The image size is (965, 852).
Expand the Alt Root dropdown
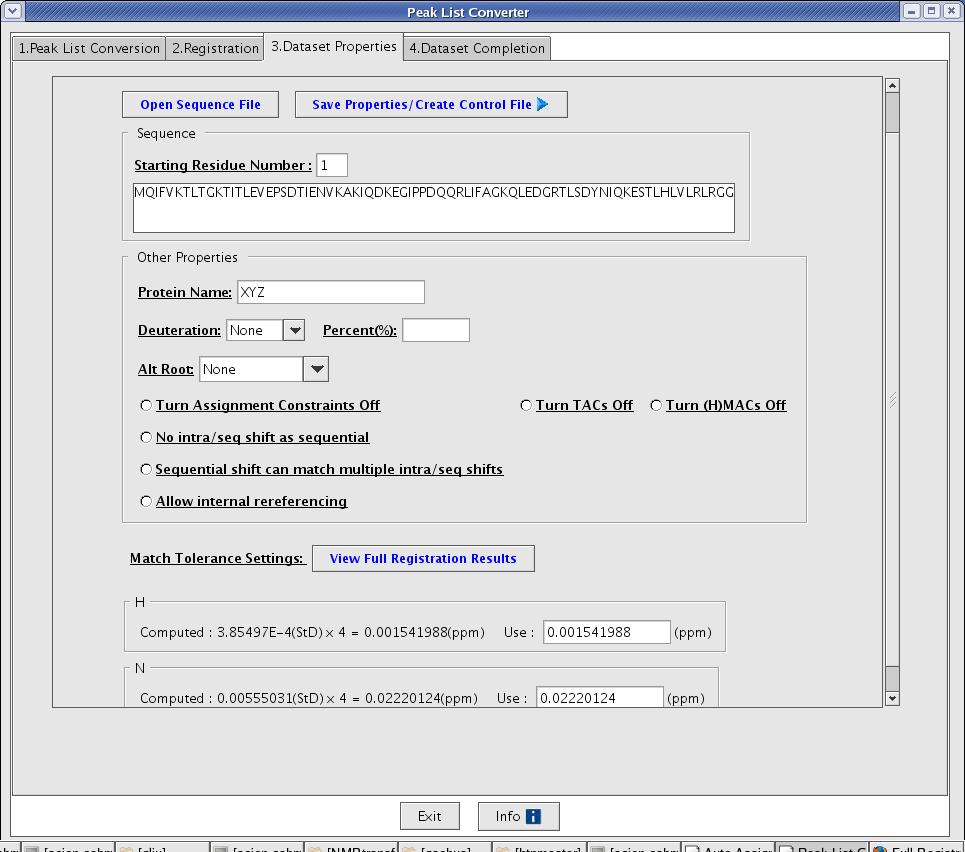[316, 370]
